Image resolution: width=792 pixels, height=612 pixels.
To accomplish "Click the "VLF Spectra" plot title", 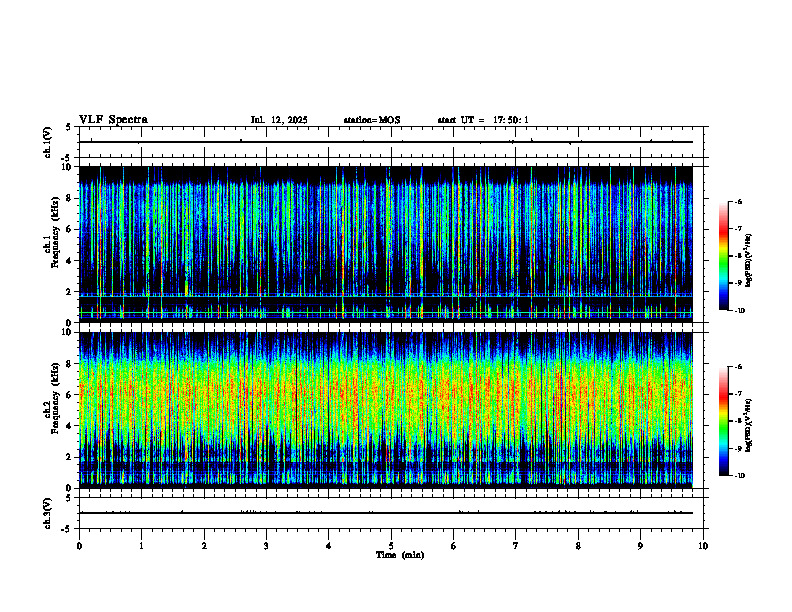I will 113,120.
